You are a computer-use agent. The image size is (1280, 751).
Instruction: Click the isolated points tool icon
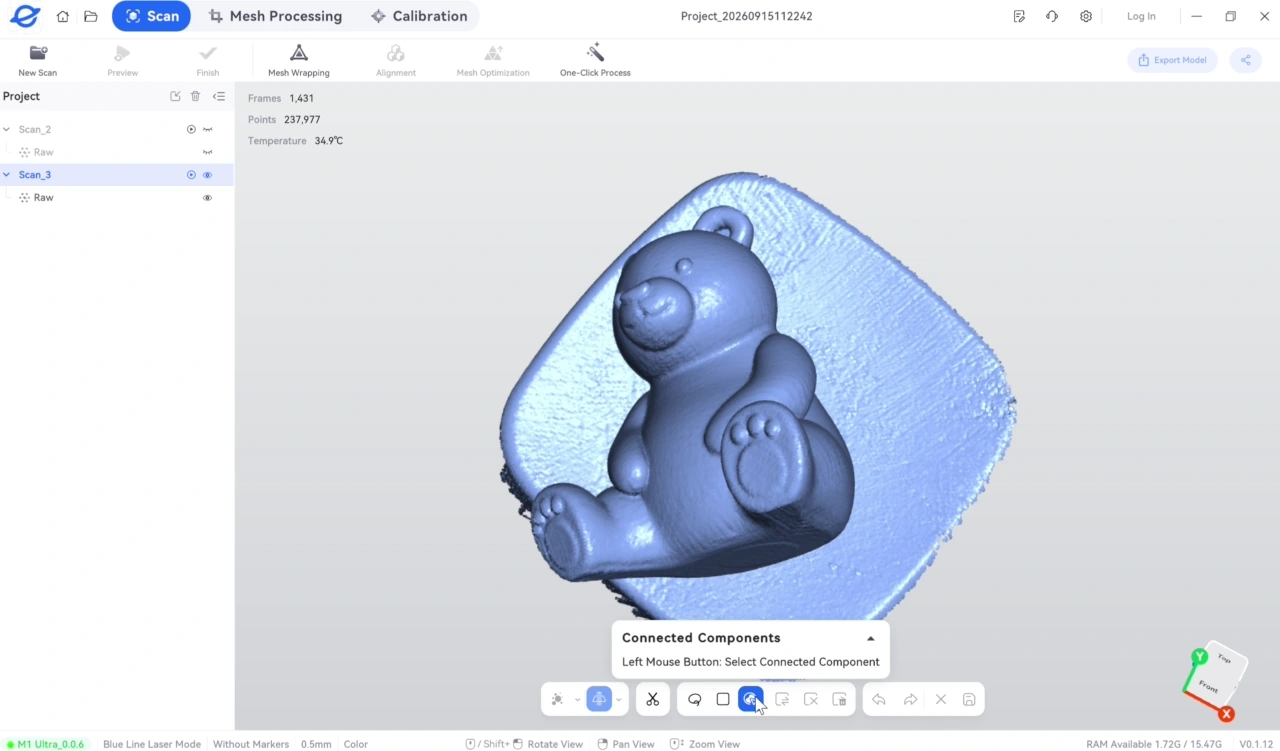(558, 699)
